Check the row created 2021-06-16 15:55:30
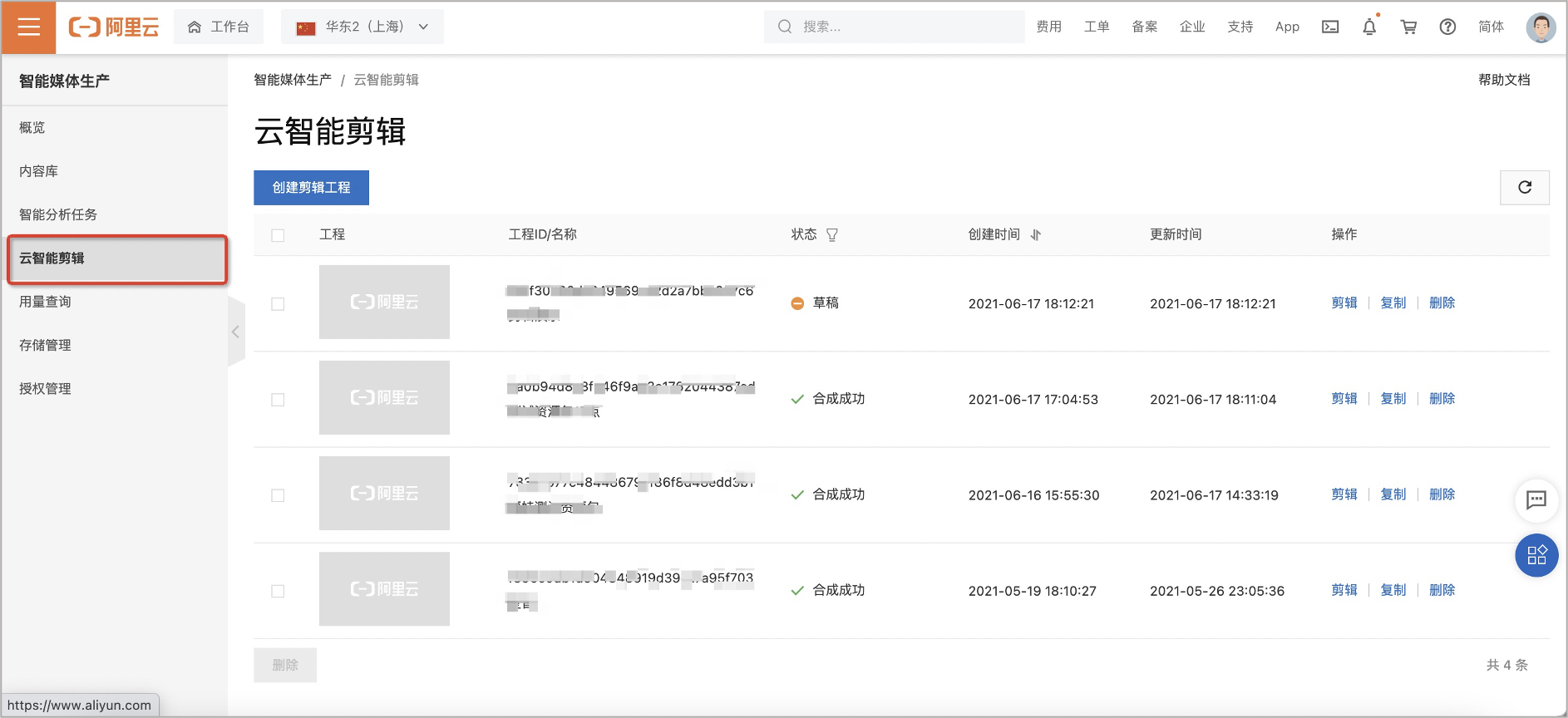1568x718 pixels. [278, 495]
